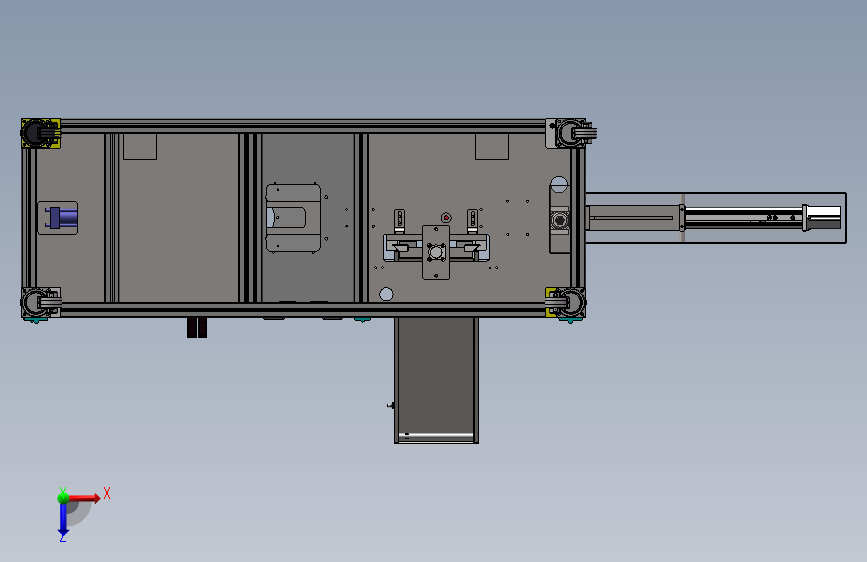Select the left square cutout near the top rail

140,147
